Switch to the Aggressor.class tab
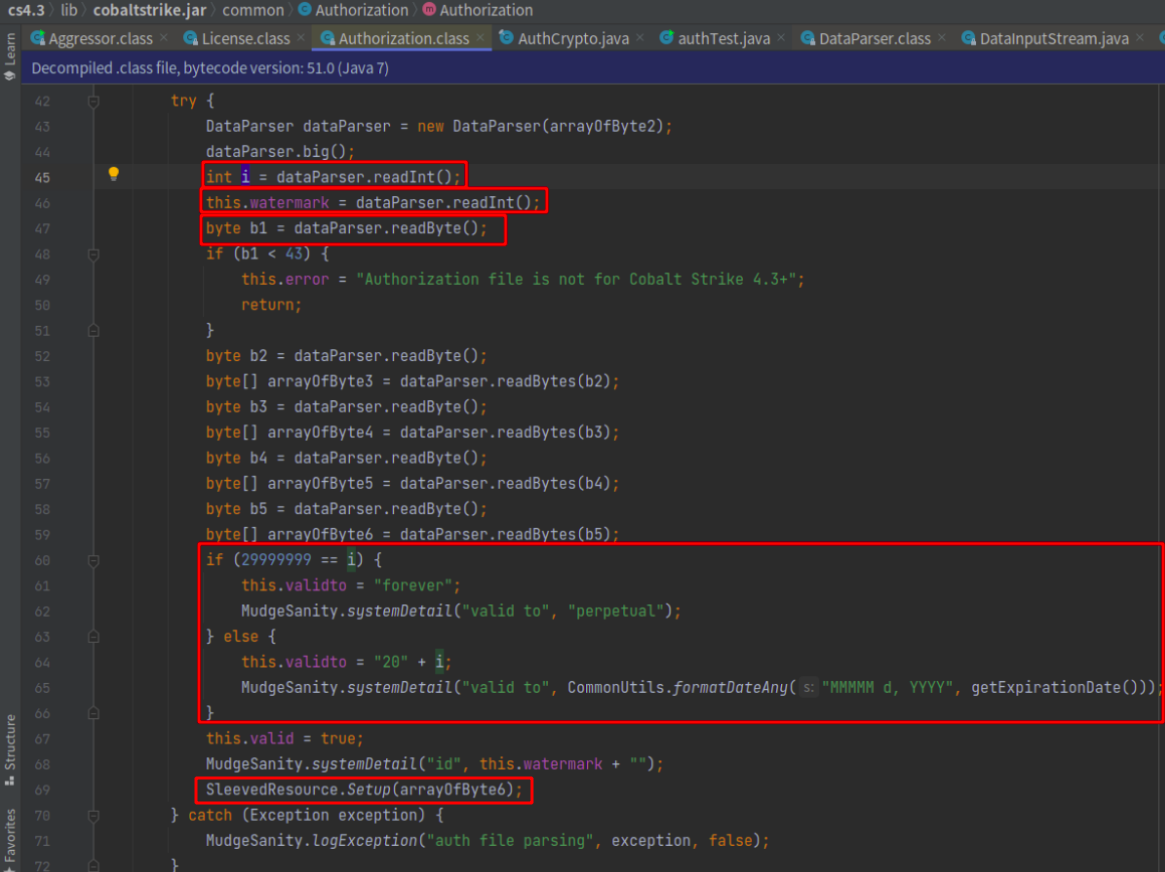1165x872 pixels. [x=100, y=39]
